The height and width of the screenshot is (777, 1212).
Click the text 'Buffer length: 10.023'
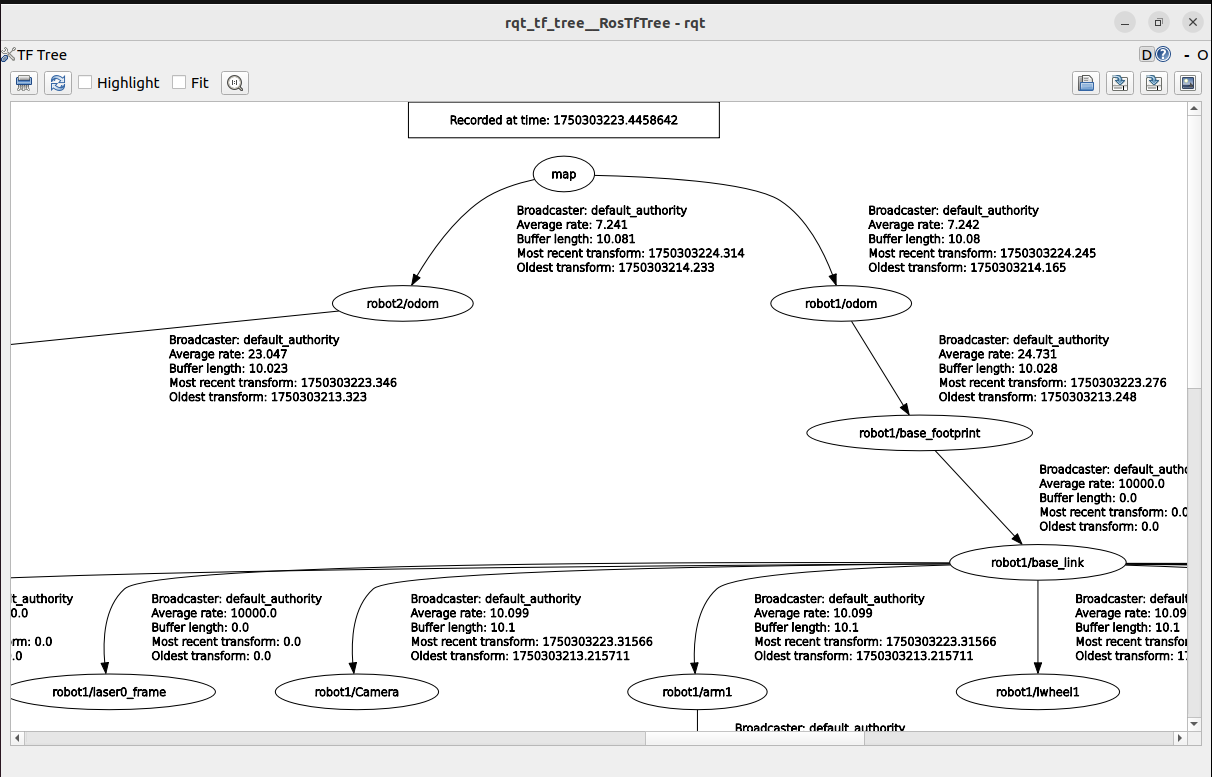pyautogui.click(x=228, y=368)
